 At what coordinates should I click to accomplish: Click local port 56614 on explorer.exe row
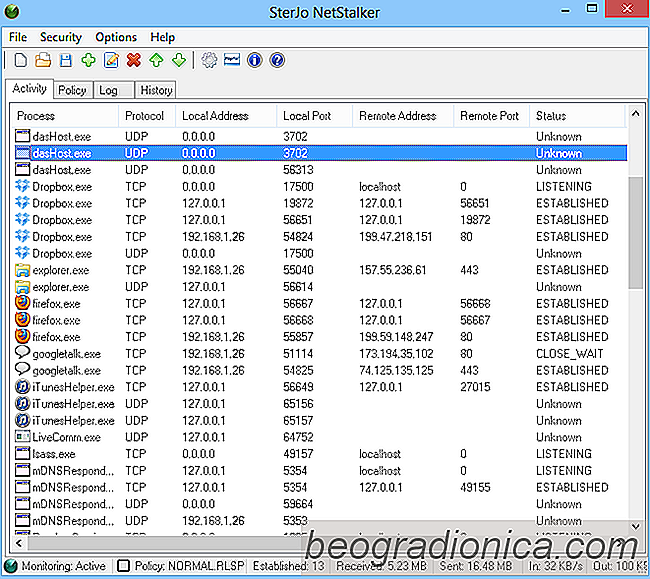pos(298,287)
